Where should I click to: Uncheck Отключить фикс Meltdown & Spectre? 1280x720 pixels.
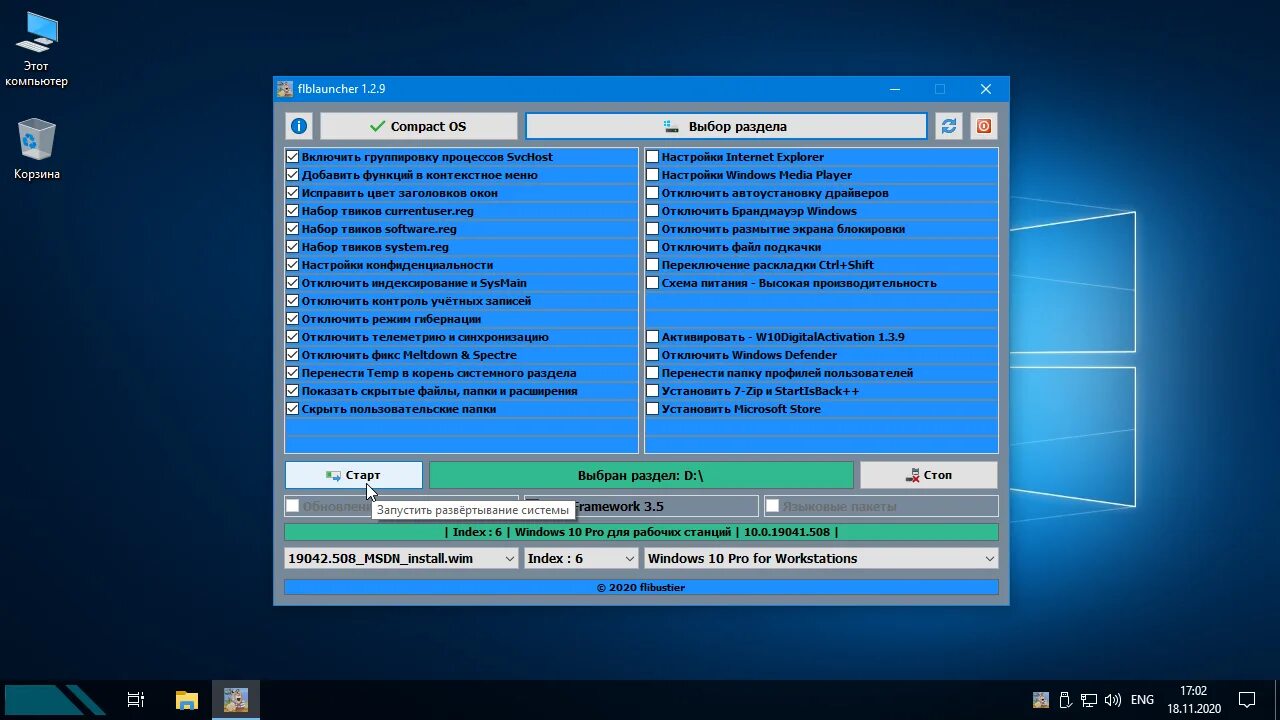tap(293, 355)
